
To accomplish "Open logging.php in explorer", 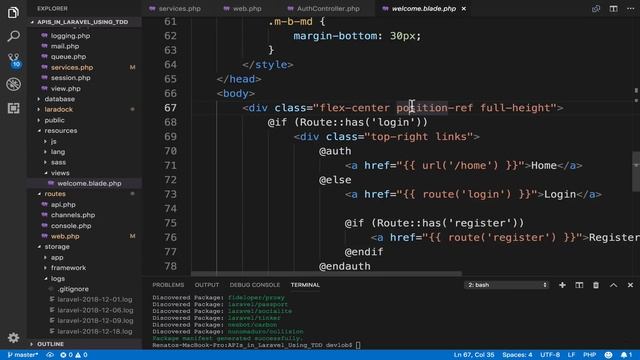I will click(70, 36).
